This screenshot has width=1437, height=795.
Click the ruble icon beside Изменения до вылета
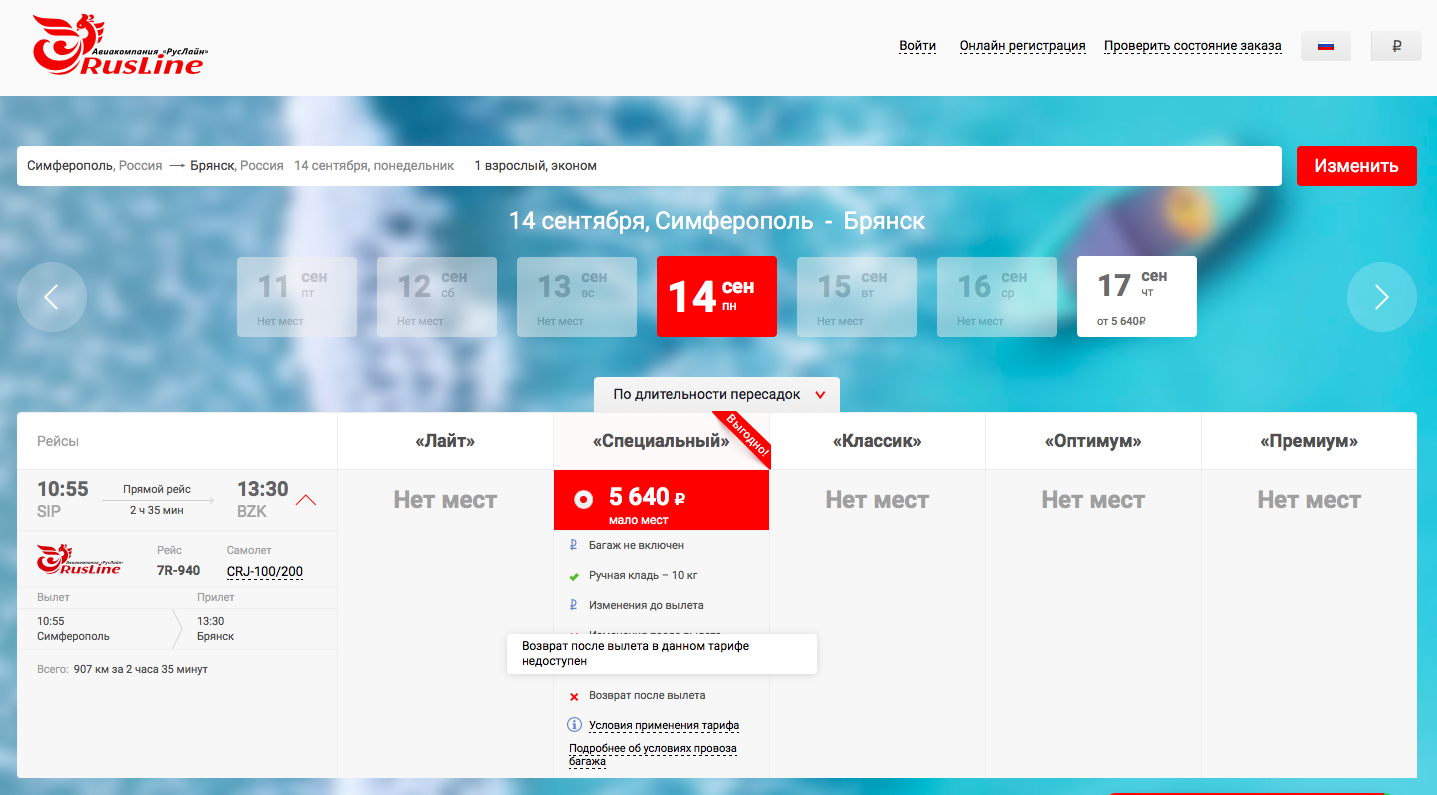573,605
